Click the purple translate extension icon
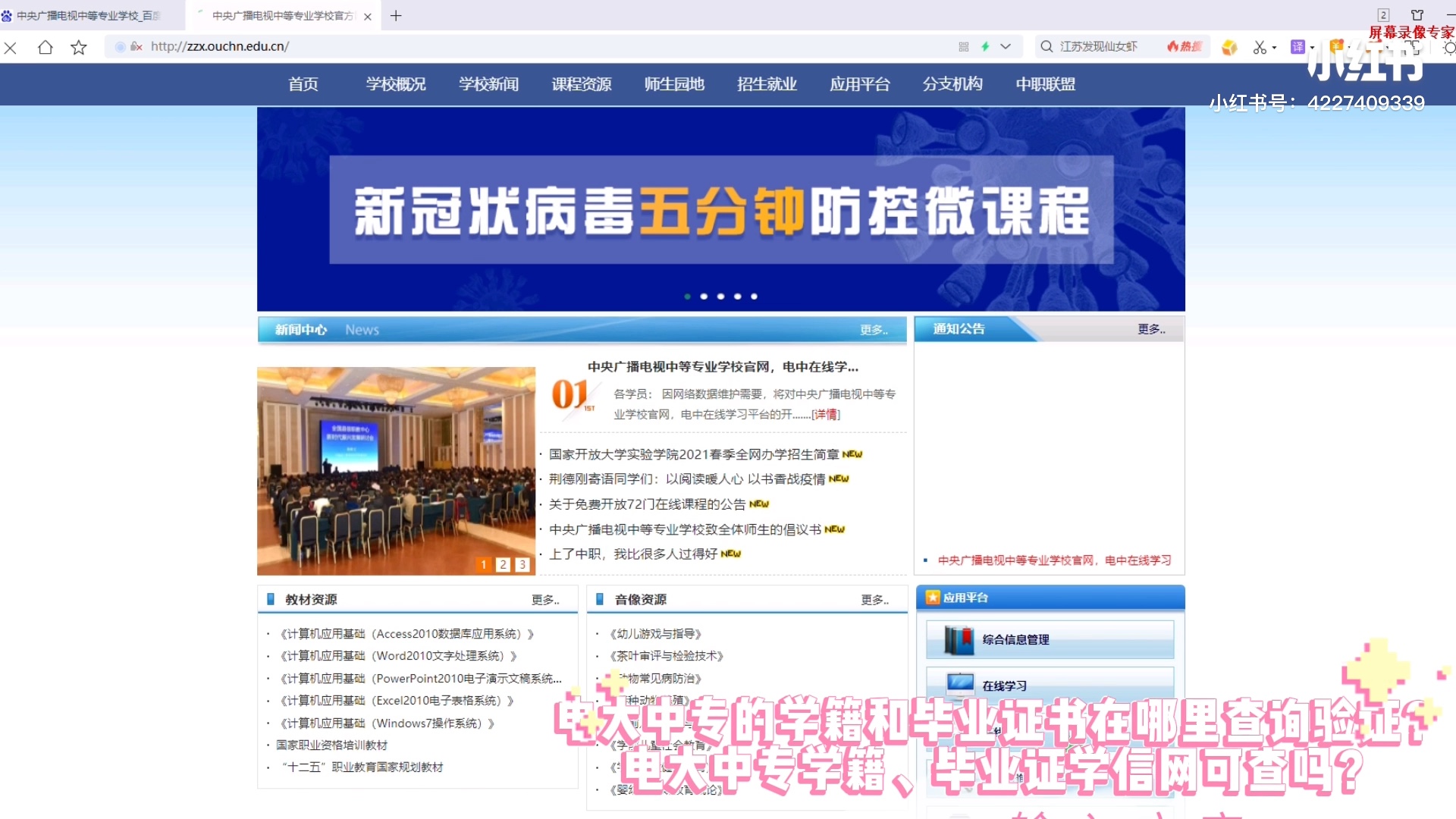This screenshot has height=819, width=1456. pyautogui.click(x=1298, y=47)
